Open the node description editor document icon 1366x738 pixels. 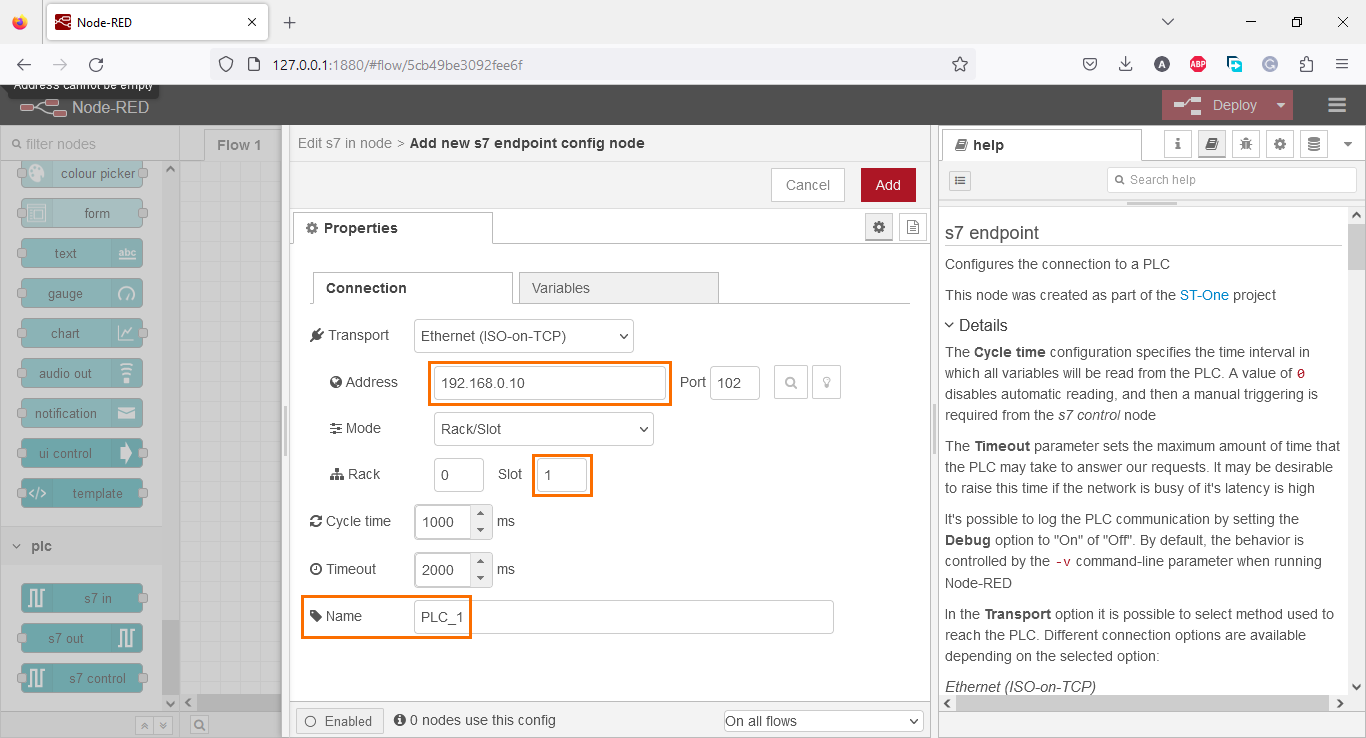click(912, 227)
